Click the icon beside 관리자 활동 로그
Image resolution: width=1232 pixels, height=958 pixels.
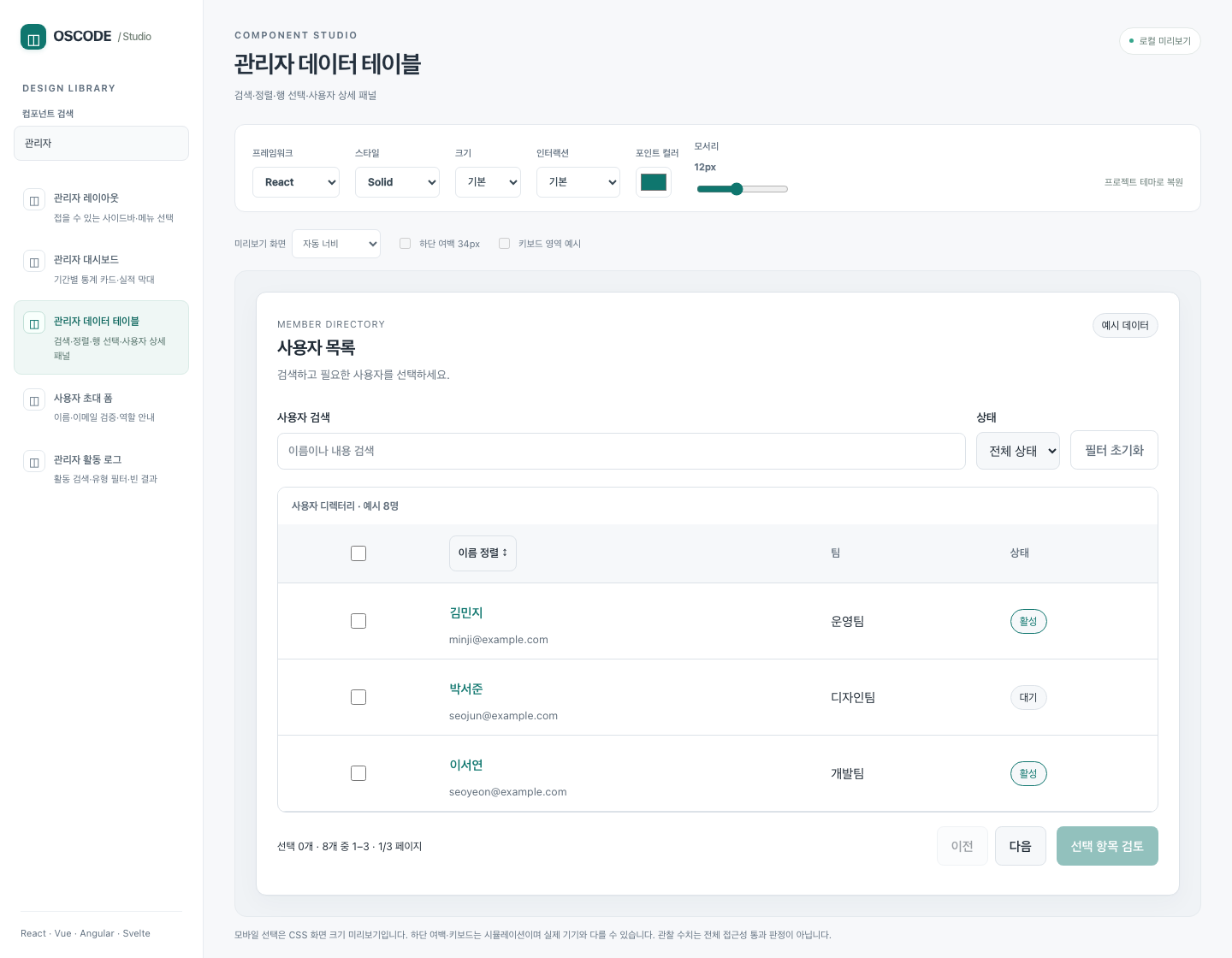click(x=34, y=461)
